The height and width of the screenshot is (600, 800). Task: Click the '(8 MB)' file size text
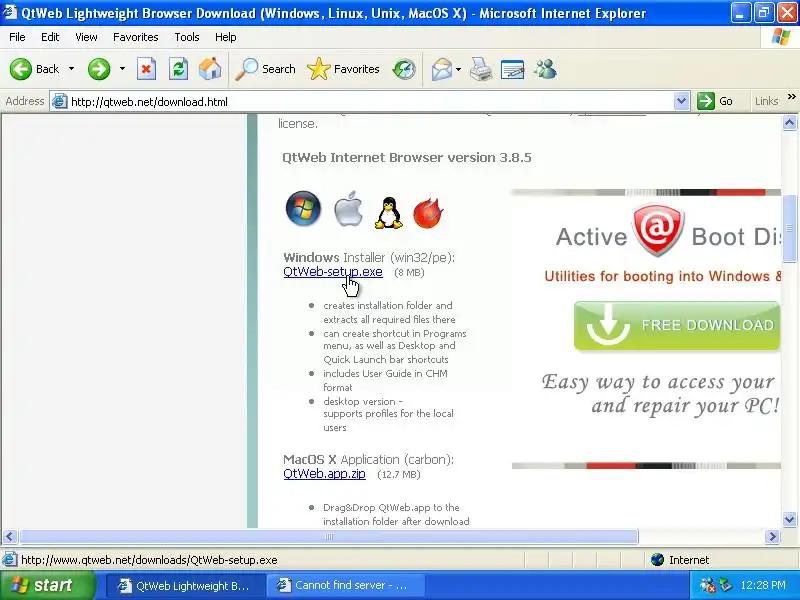coord(409,273)
